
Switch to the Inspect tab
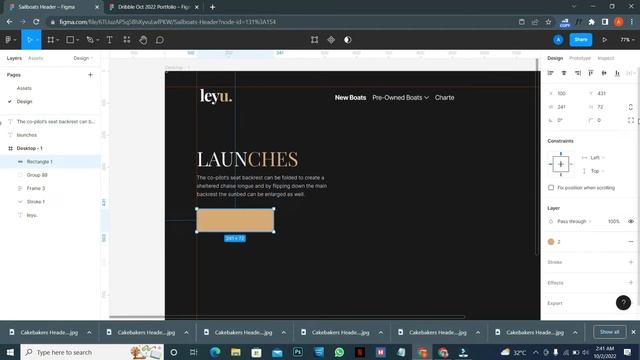pyautogui.click(x=606, y=58)
